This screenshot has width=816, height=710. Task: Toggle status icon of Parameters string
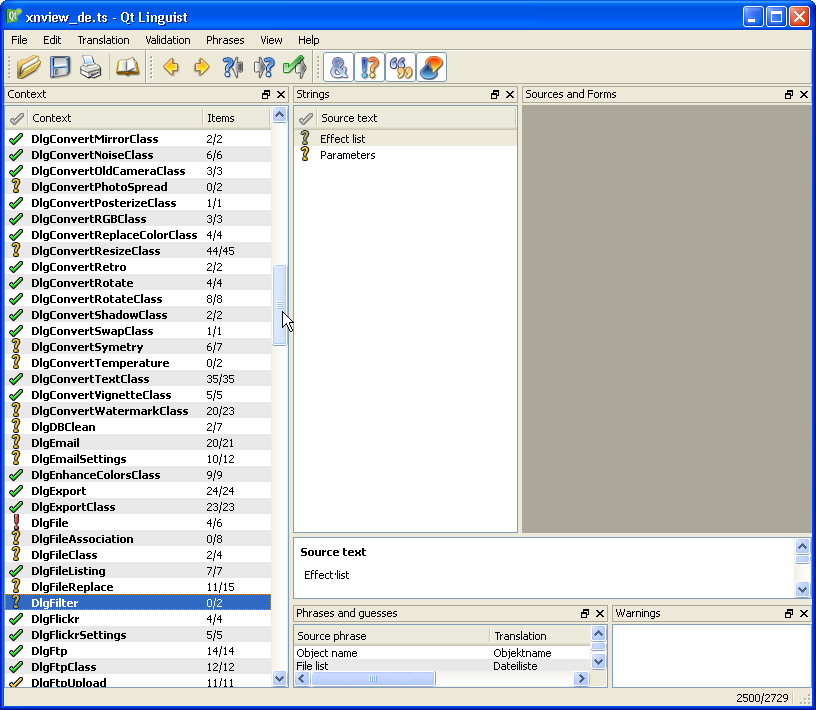pos(305,155)
